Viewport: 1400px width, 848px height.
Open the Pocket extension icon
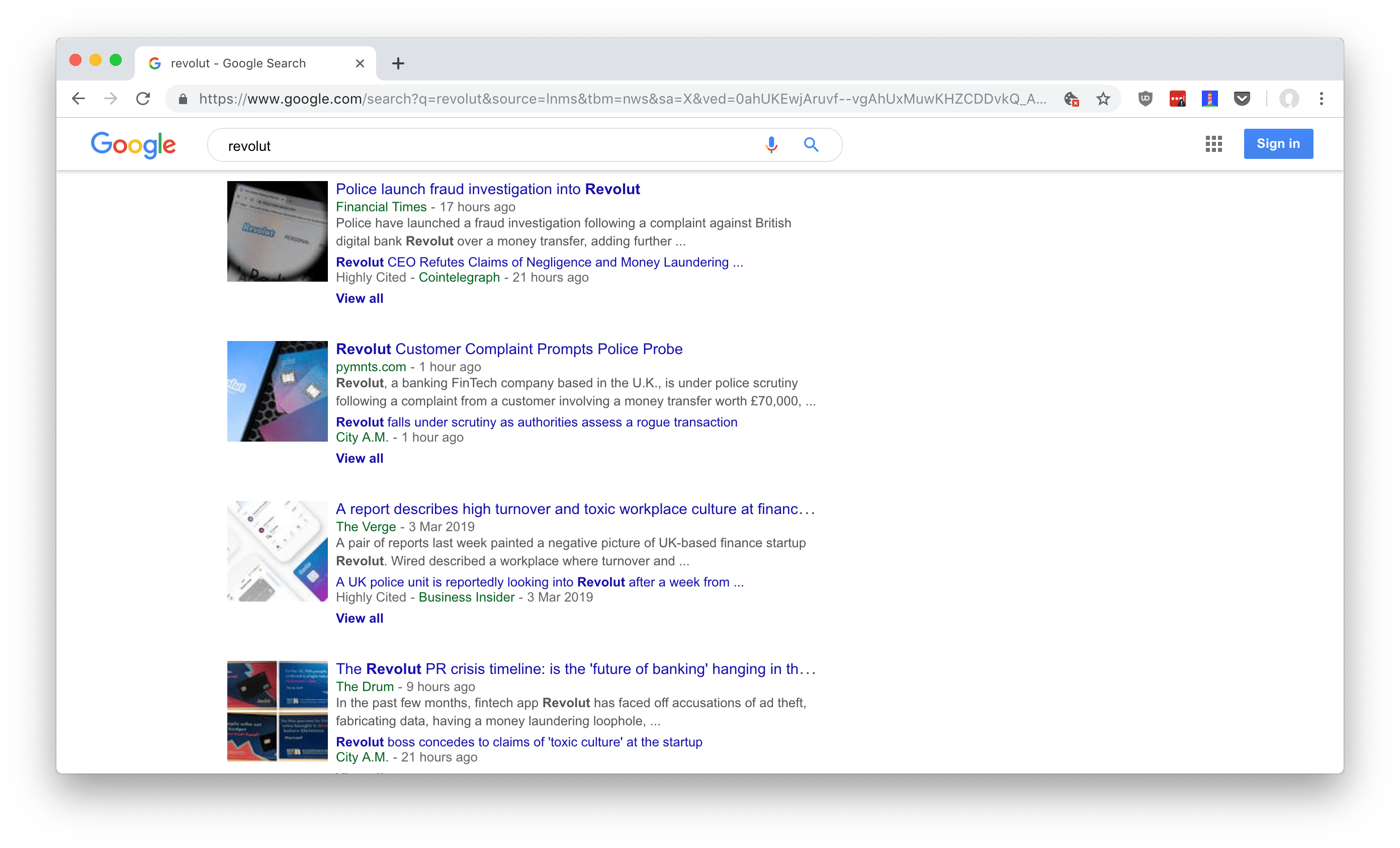coord(1242,99)
